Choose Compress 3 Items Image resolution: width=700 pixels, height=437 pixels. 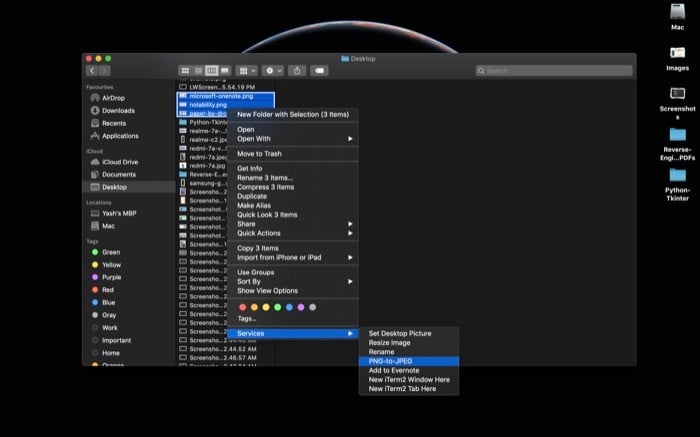293,187
